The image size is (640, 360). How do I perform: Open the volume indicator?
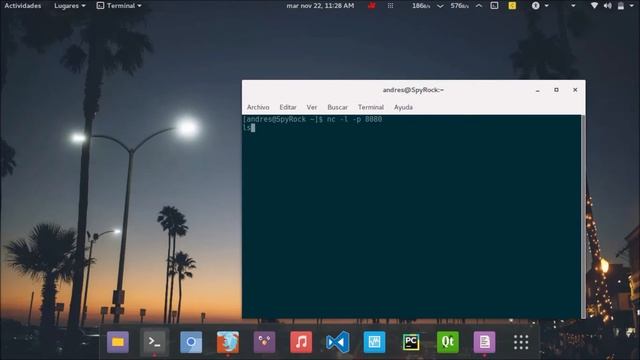click(x=607, y=6)
